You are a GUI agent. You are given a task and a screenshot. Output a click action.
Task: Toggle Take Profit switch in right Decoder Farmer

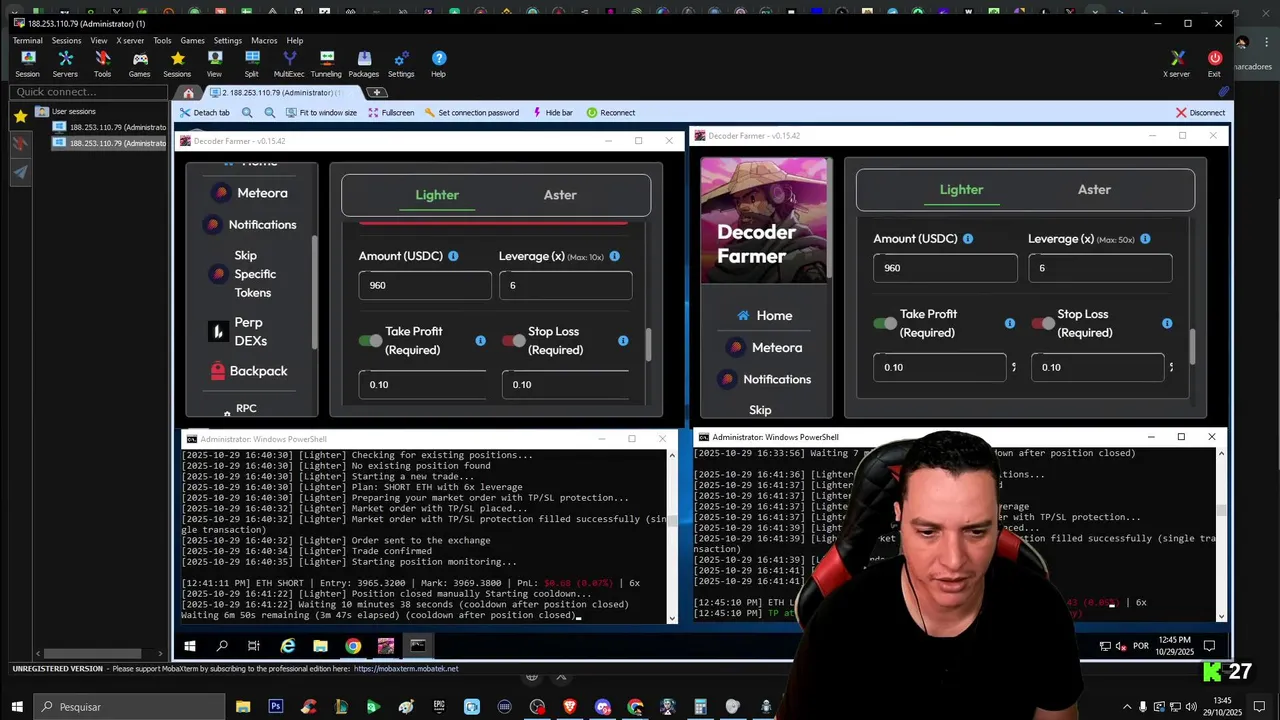pos(885,323)
